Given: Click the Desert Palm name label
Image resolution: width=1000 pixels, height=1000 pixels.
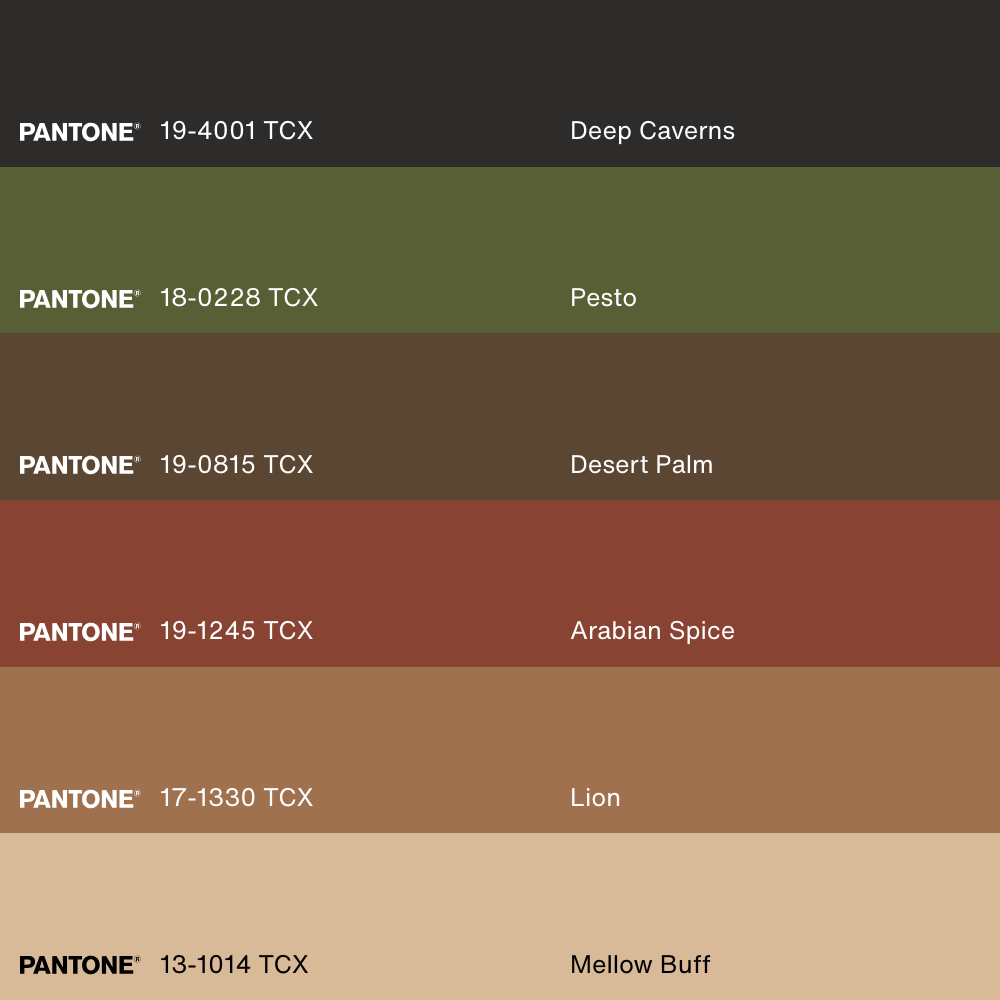Looking at the screenshot, I should (x=642, y=465).
